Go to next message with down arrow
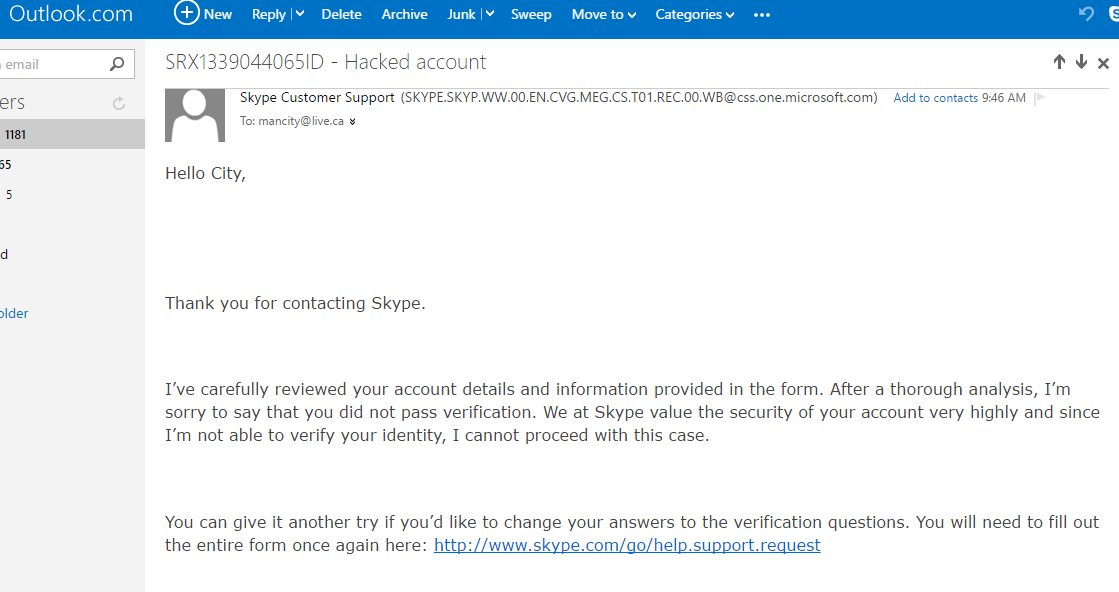The width and height of the screenshot is (1119, 592). (x=1081, y=62)
